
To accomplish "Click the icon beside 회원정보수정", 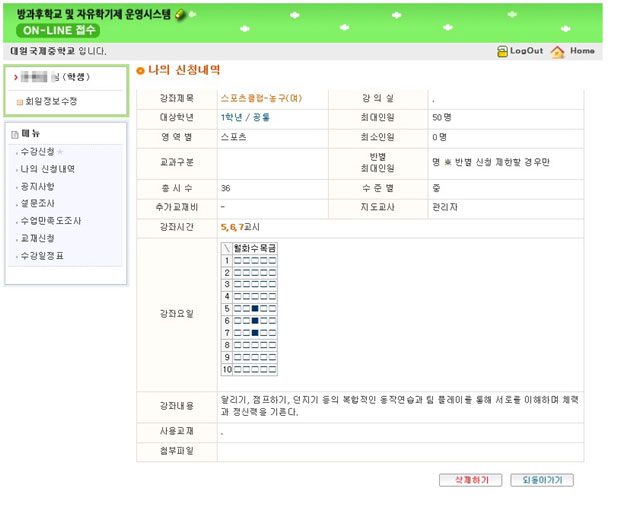I will [x=18, y=102].
